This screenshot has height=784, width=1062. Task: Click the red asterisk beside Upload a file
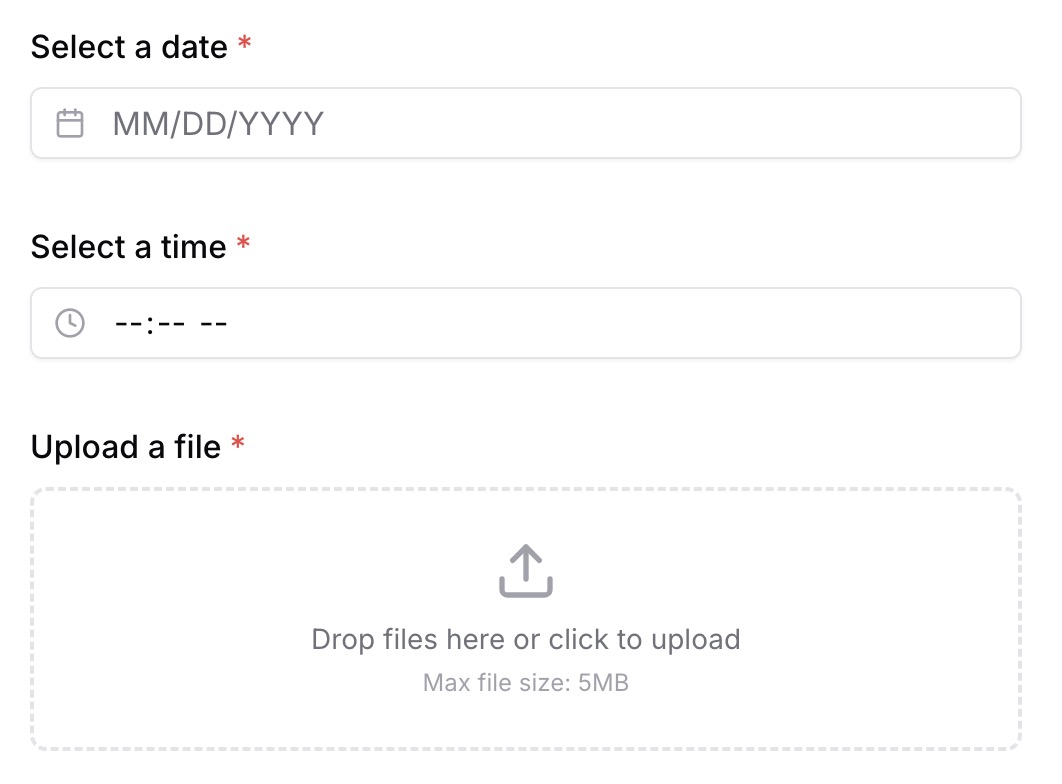pyautogui.click(x=238, y=445)
